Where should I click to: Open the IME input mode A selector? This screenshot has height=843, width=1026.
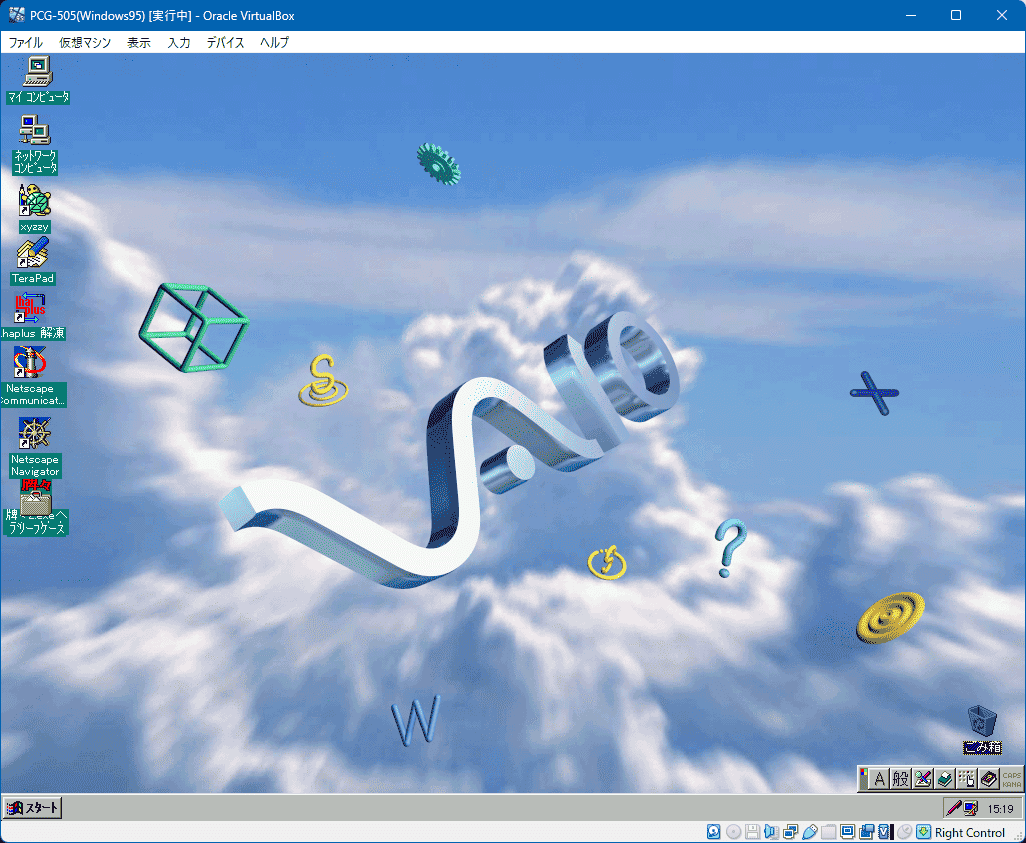pos(879,779)
